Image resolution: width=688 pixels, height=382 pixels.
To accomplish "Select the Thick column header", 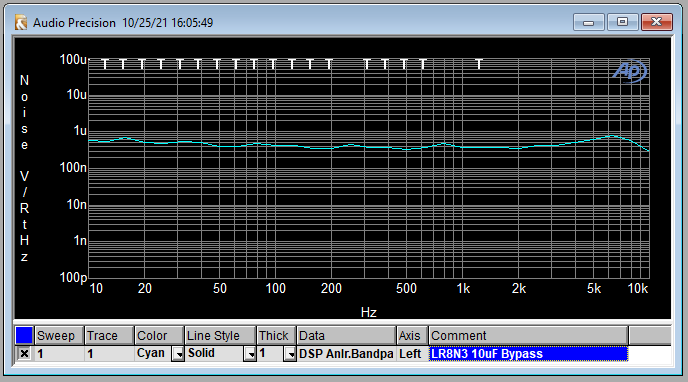I will 276,336.
